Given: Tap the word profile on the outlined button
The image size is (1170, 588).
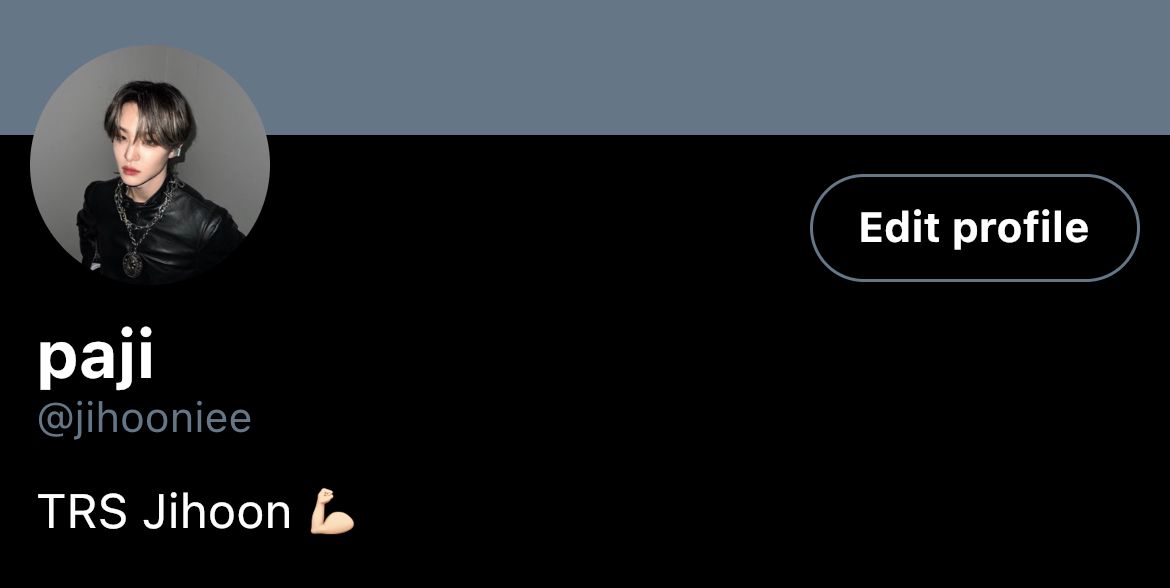Looking at the screenshot, I should 1021,228.
